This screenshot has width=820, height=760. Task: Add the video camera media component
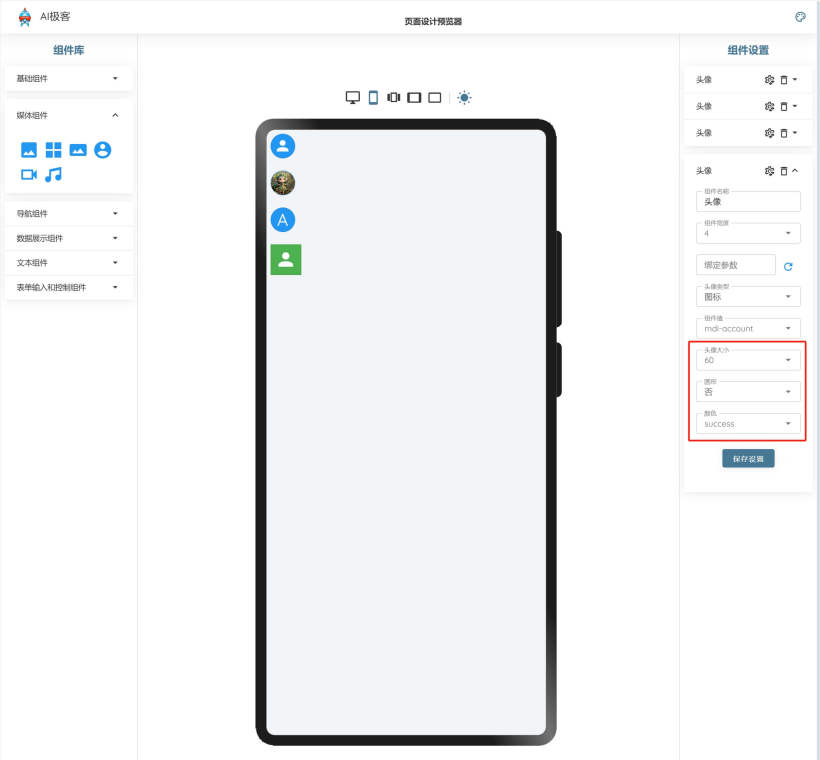[x=29, y=174]
